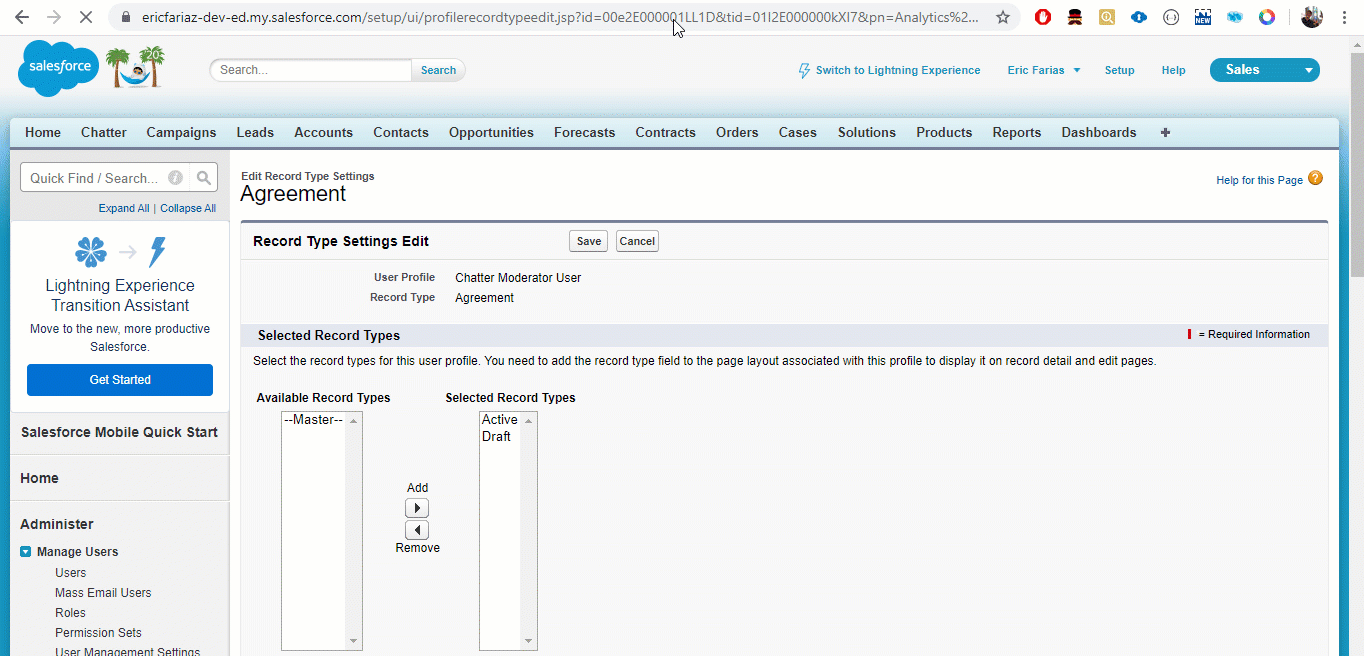1364x656 pixels.
Task: Click the NEW badge extension icon
Action: point(1203,17)
